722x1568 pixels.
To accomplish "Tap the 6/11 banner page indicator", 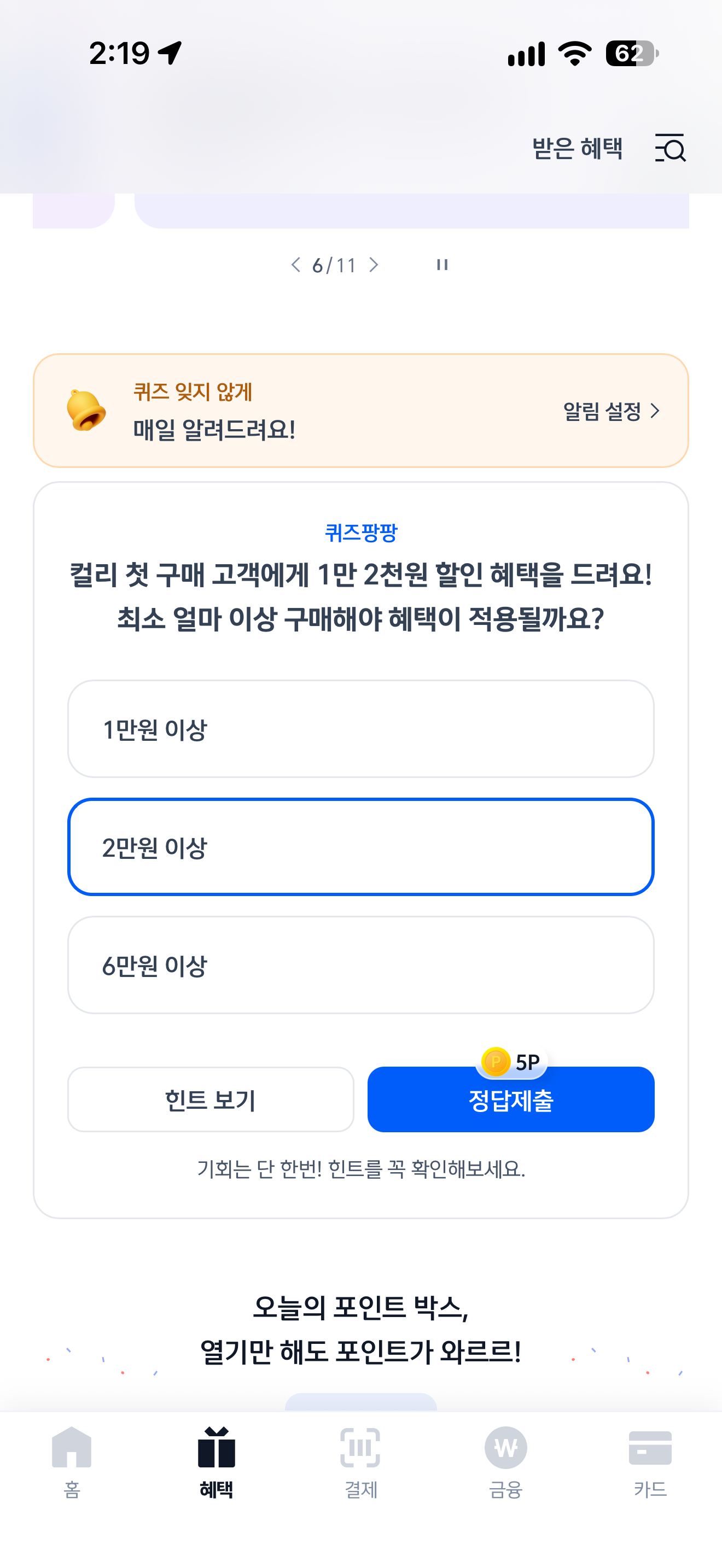I will pyautogui.click(x=334, y=265).
